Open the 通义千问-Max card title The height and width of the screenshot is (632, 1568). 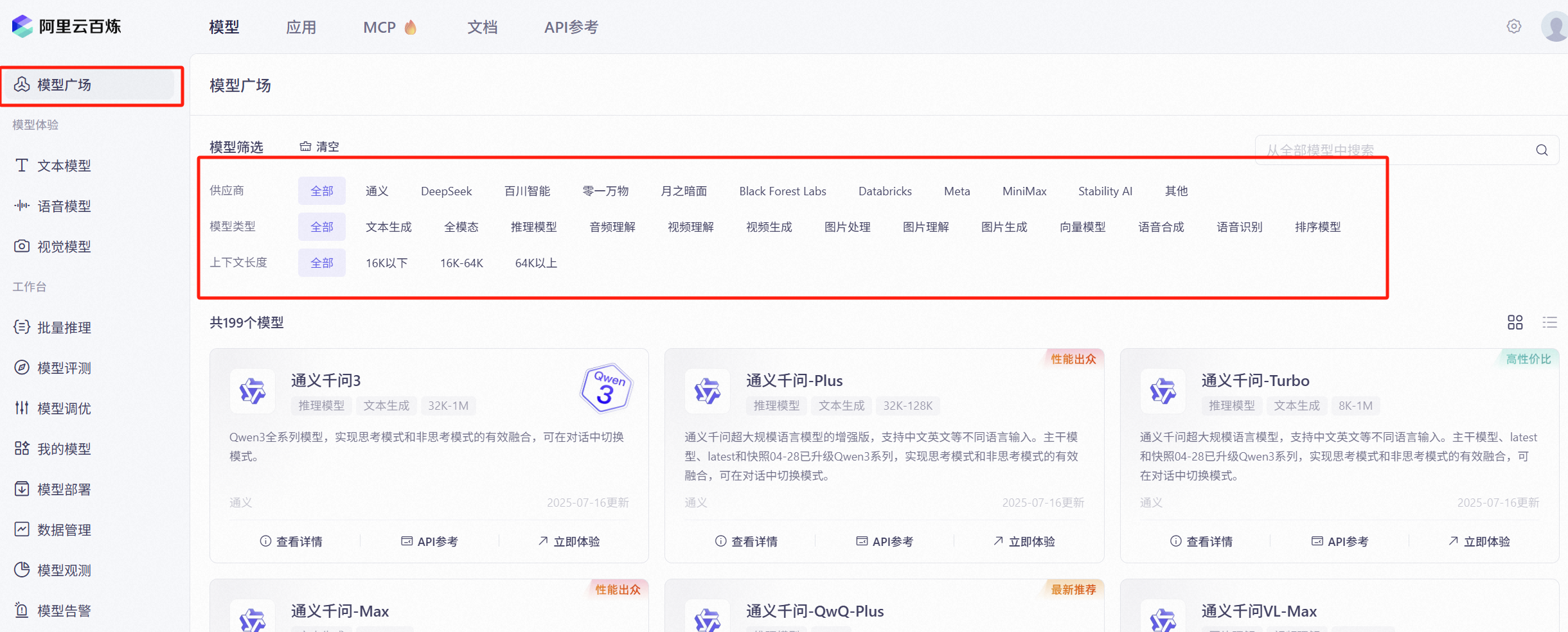pos(340,611)
